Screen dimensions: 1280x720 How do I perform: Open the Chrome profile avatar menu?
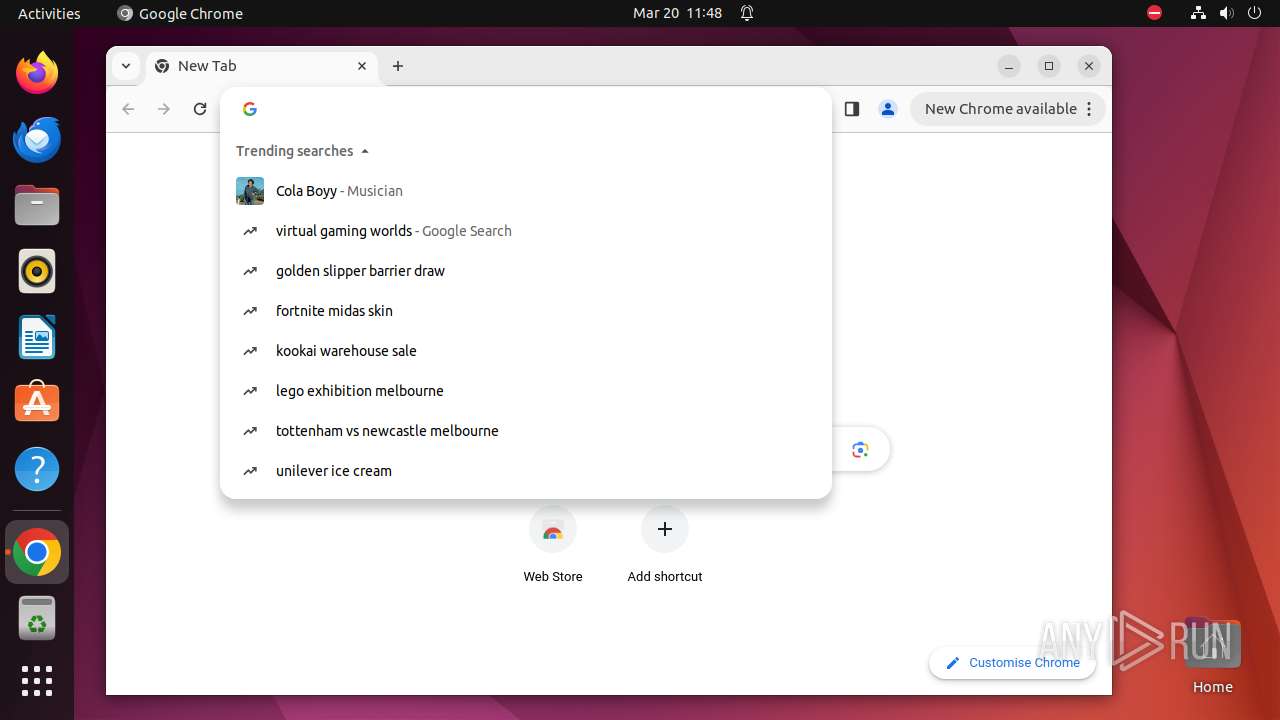[x=887, y=109]
